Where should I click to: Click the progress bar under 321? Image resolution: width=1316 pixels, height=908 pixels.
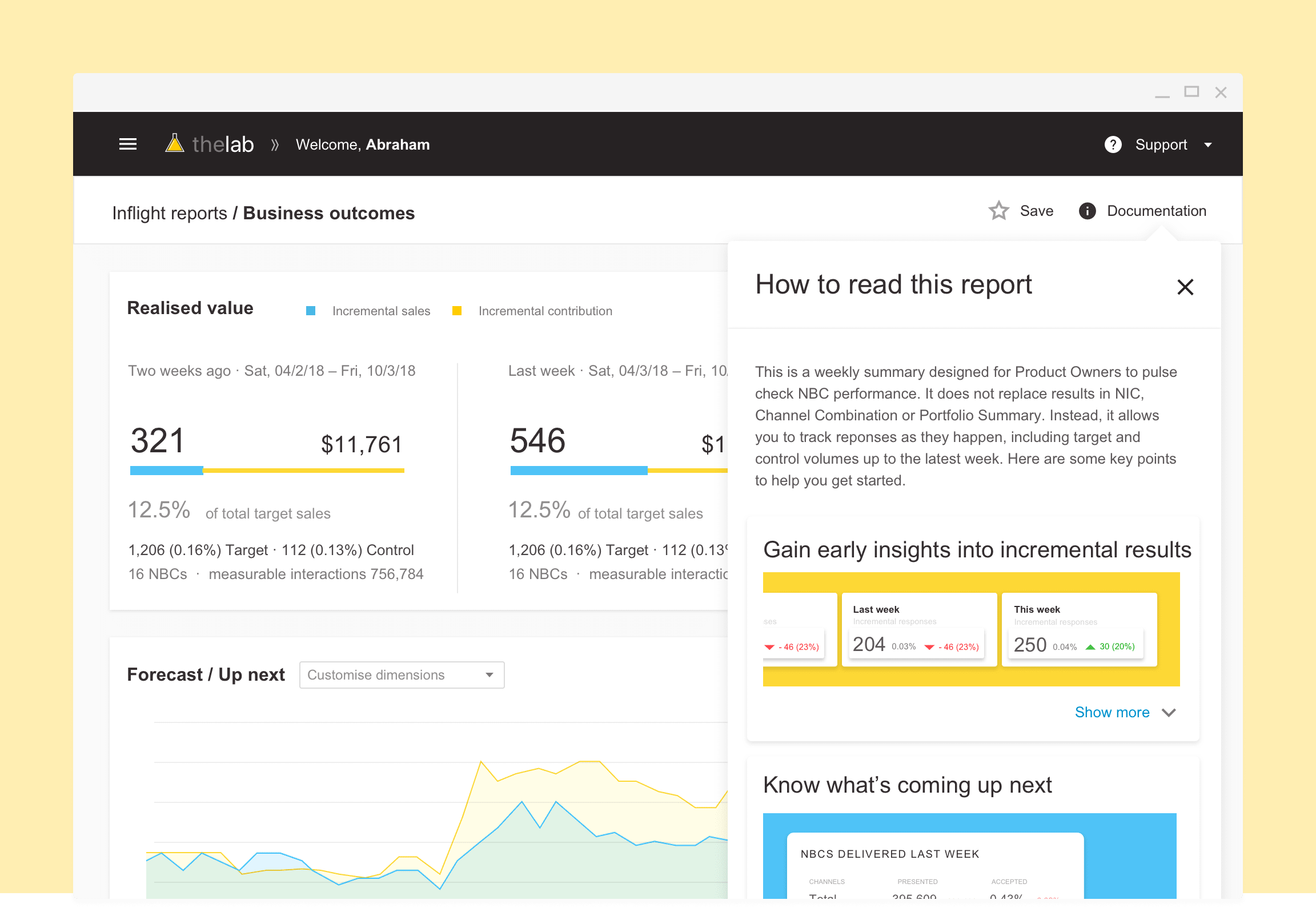(267, 471)
